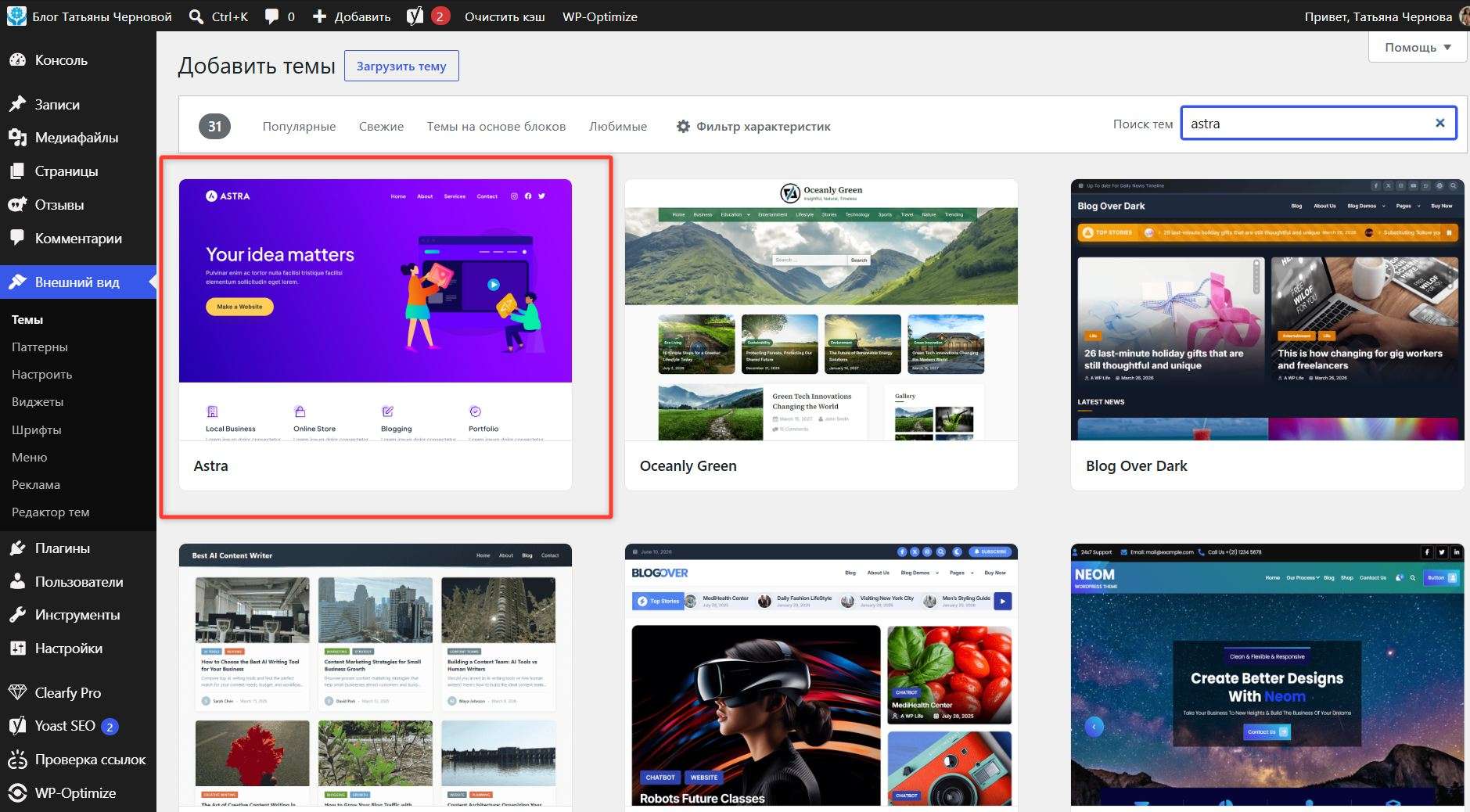Open the Любимые tab
The height and width of the screenshot is (812, 1470).
[x=618, y=126]
